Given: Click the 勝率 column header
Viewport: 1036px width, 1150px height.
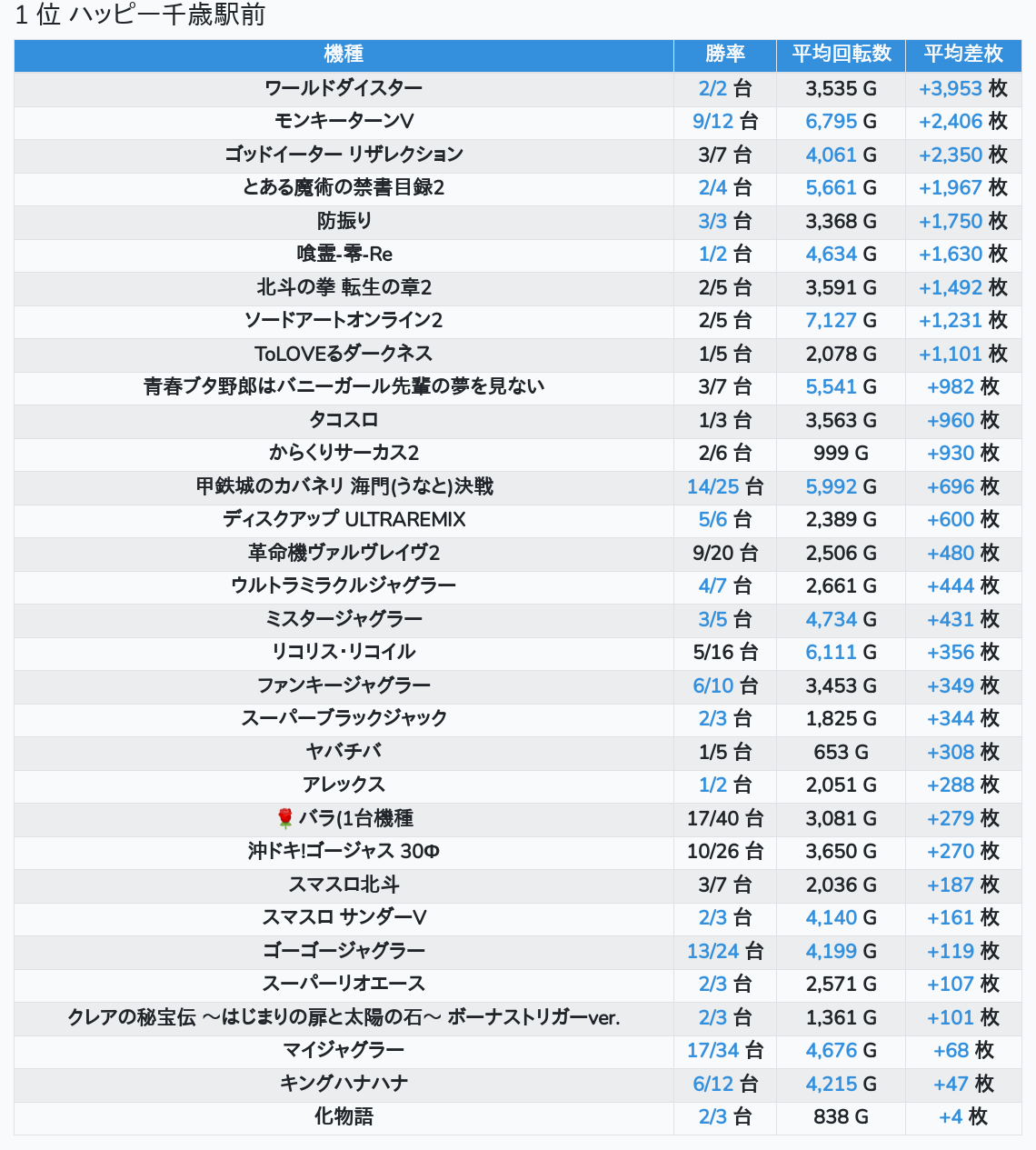Looking at the screenshot, I should tap(725, 55).
